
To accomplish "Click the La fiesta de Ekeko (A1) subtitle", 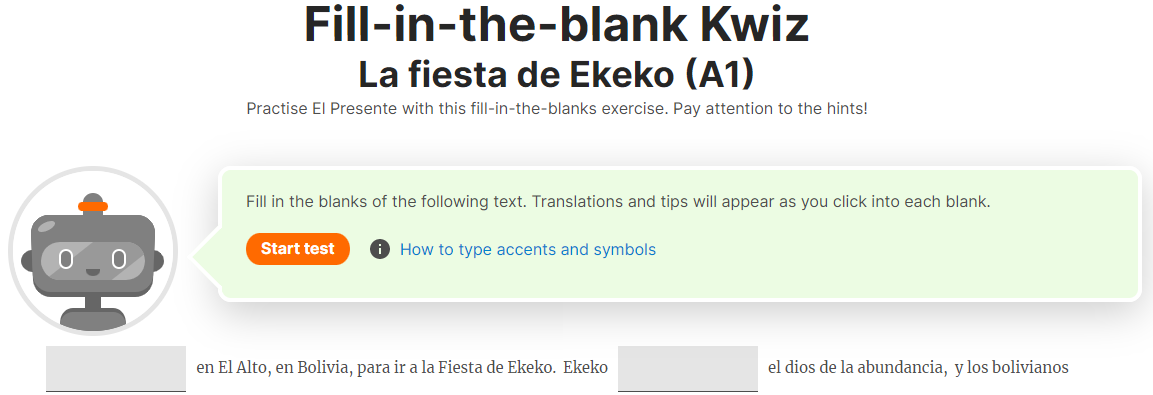I will [557, 74].
